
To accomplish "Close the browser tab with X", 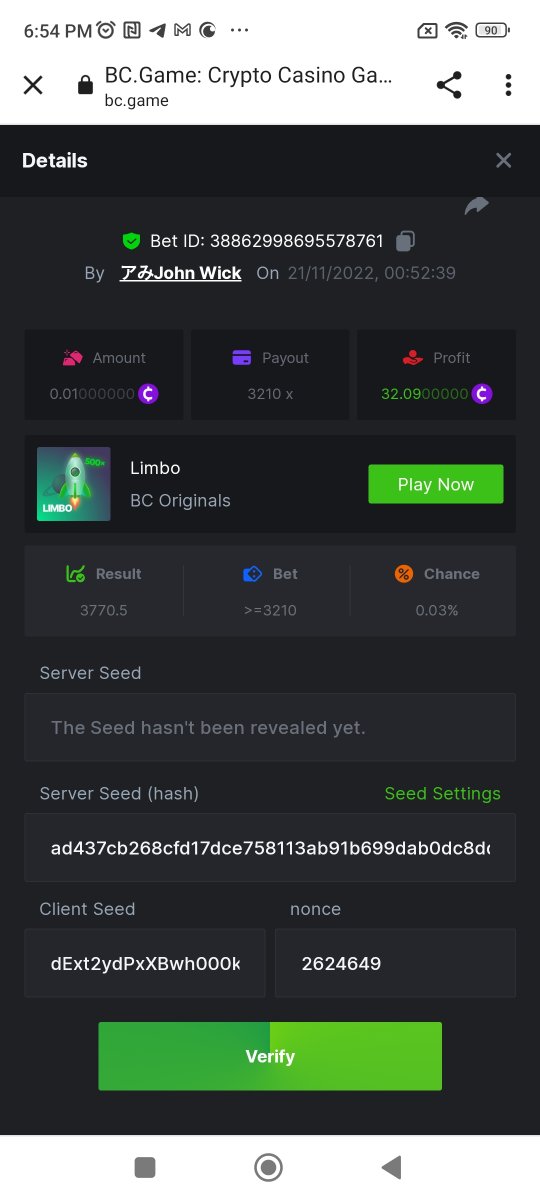I will coord(33,85).
